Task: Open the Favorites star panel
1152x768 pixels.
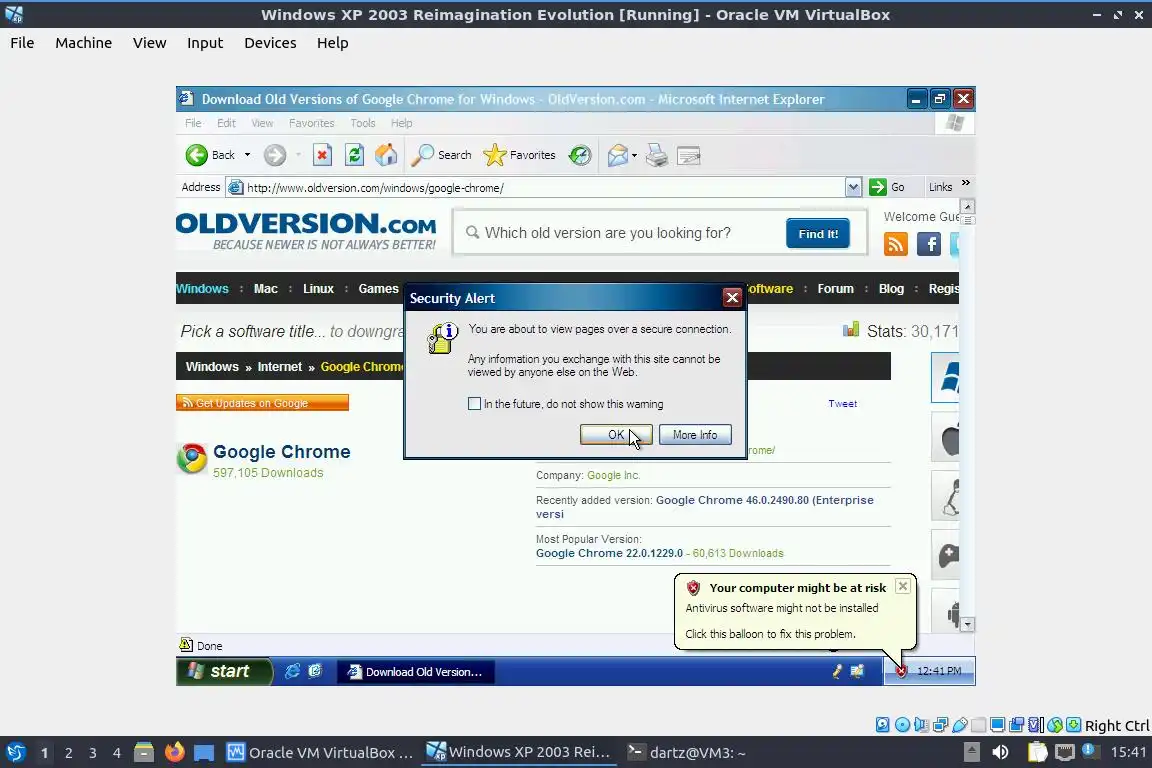Action: coord(519,155)
